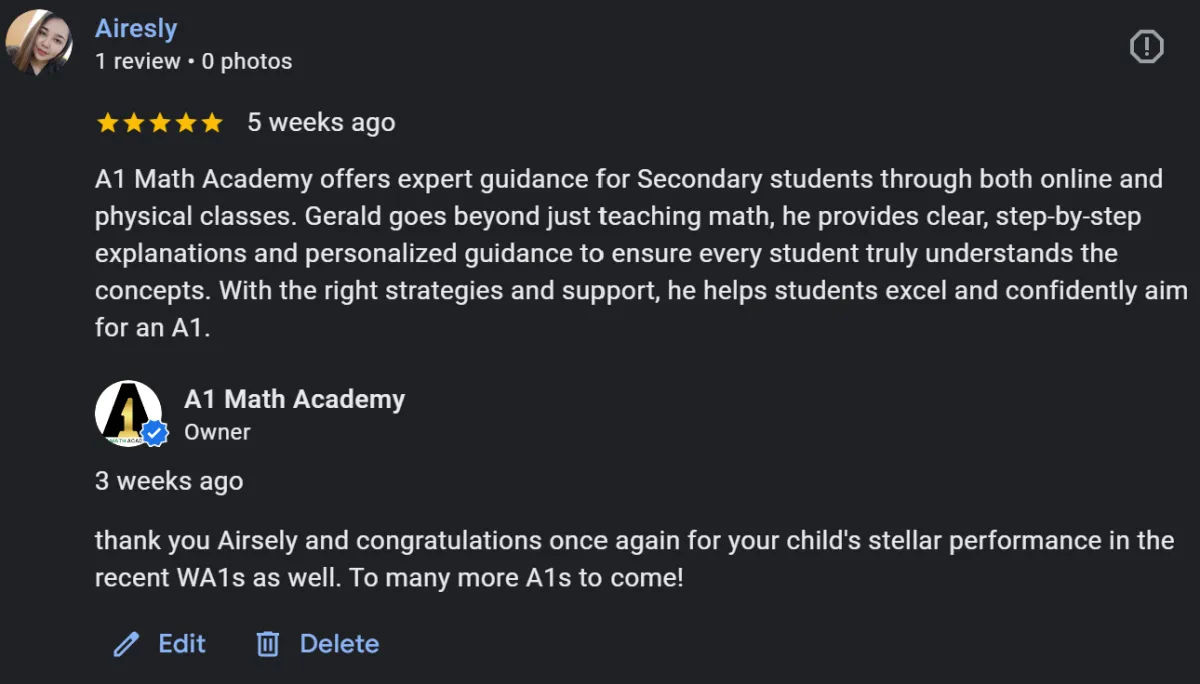
Task: Open the A1 Math Academy logo avatar
Action: 126,412
